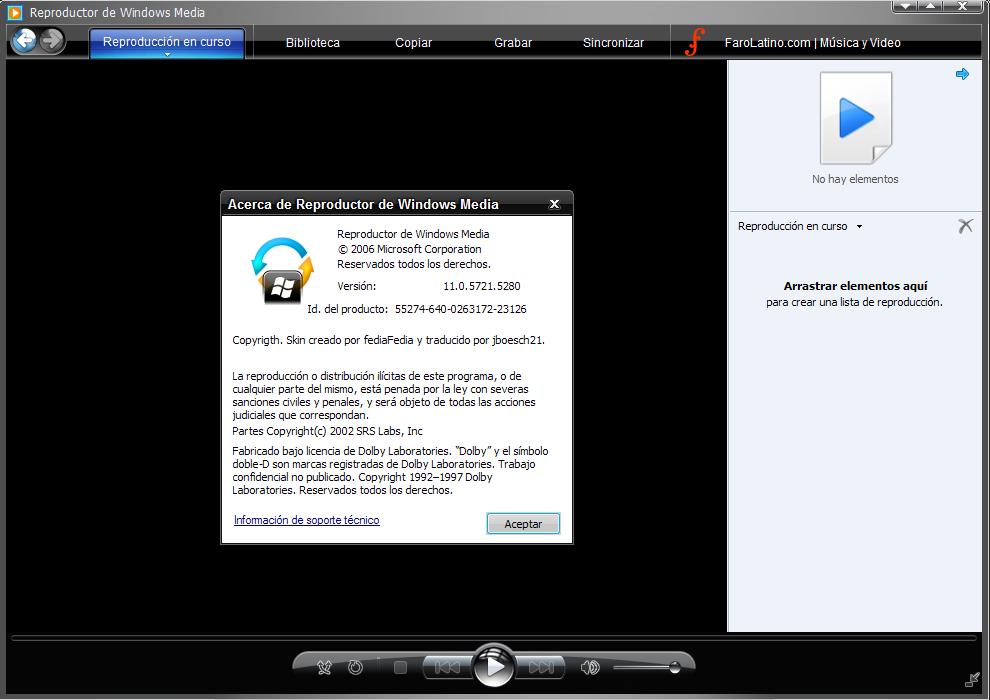Open Información de soporte técnico link

tap(307, 520)
